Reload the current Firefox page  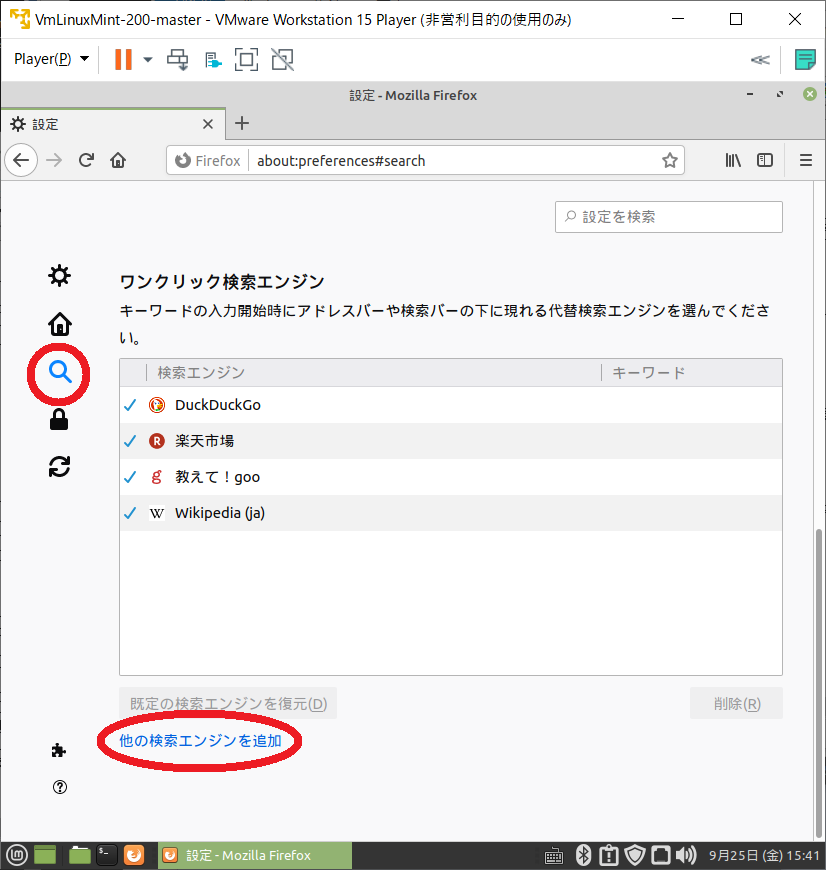tap(86, 160)
